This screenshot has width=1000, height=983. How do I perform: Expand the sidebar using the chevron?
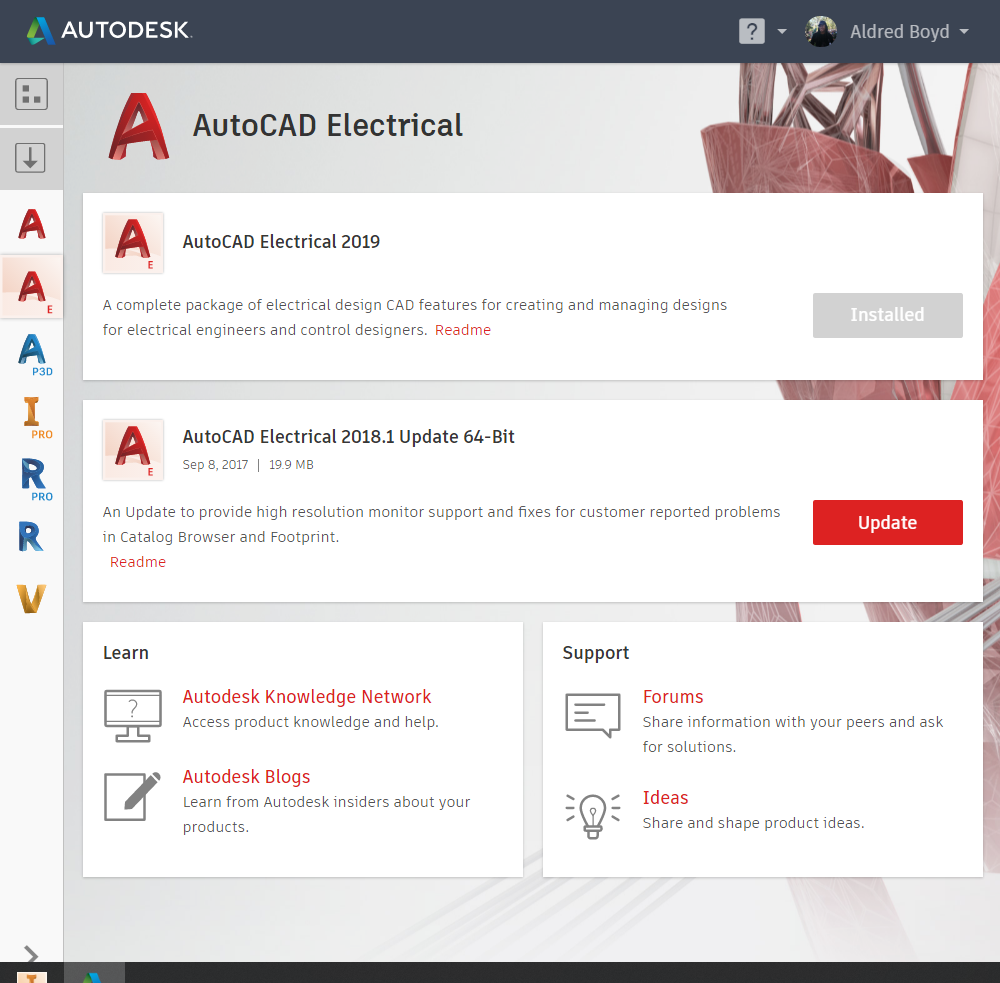click(x=31, y=953)
